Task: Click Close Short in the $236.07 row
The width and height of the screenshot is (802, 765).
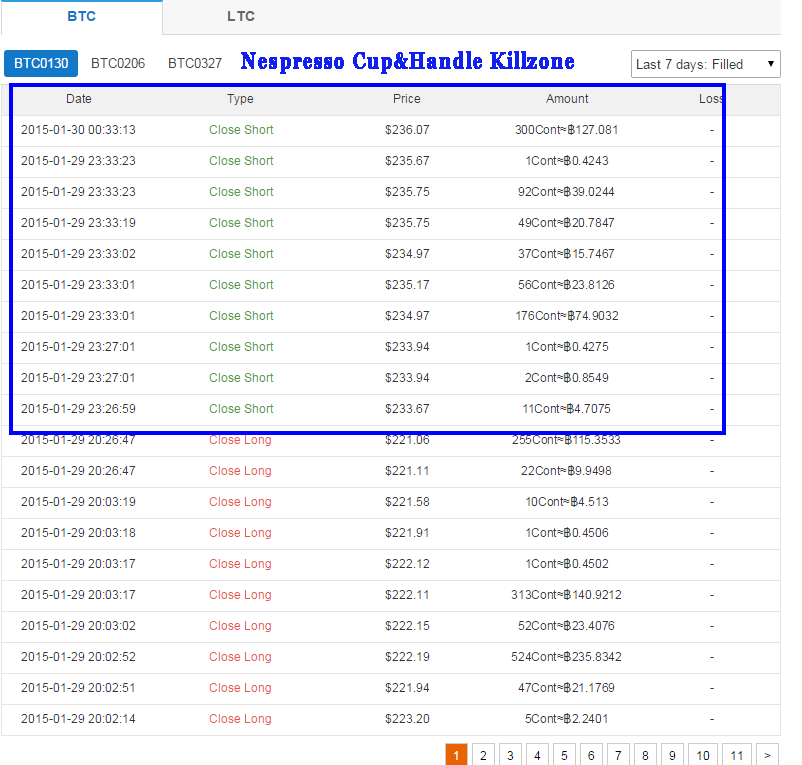Action: click(x=241, y=130)
